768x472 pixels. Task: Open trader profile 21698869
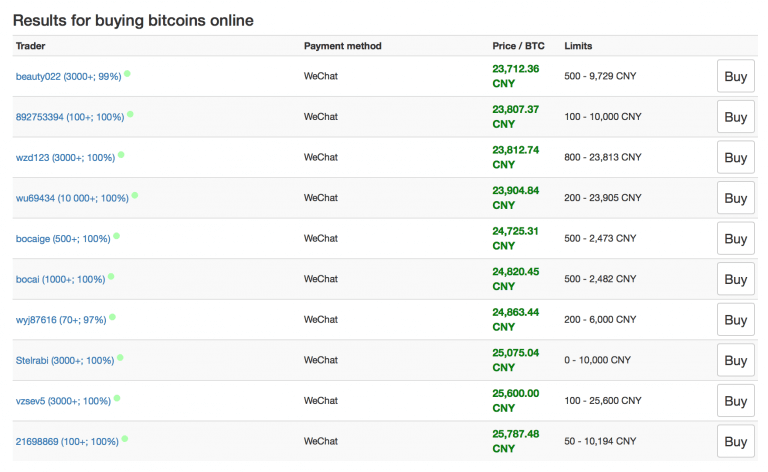click(67, 442)
